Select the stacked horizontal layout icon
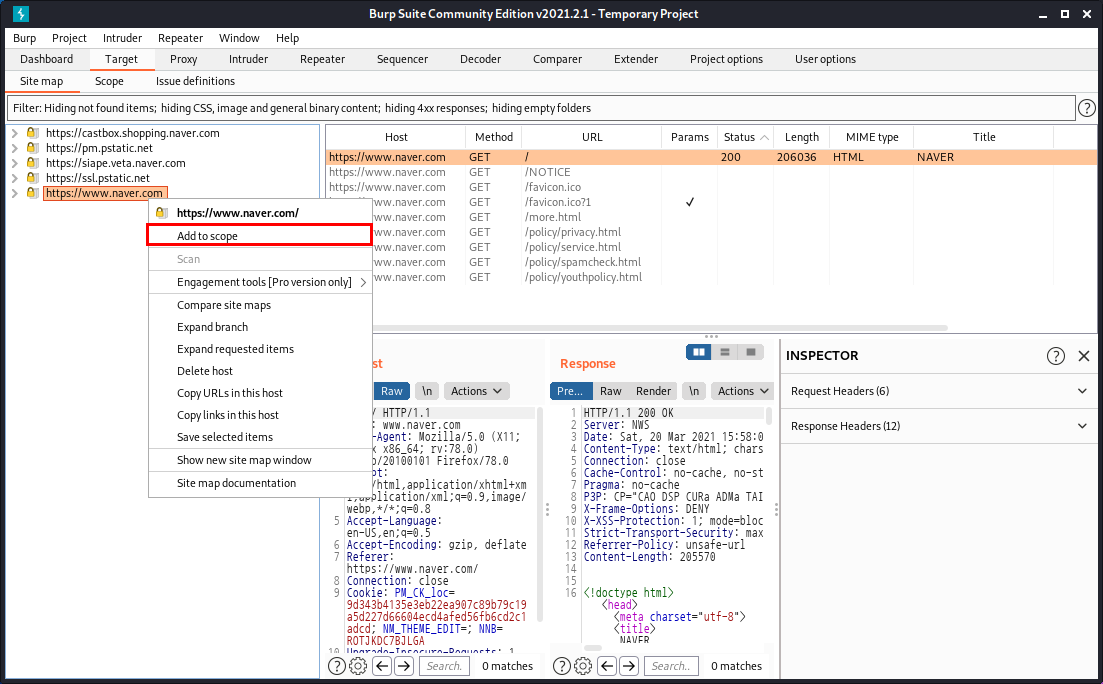This screenshot has height=684, width=1103. pyautogui.click(x=725, y=352)
